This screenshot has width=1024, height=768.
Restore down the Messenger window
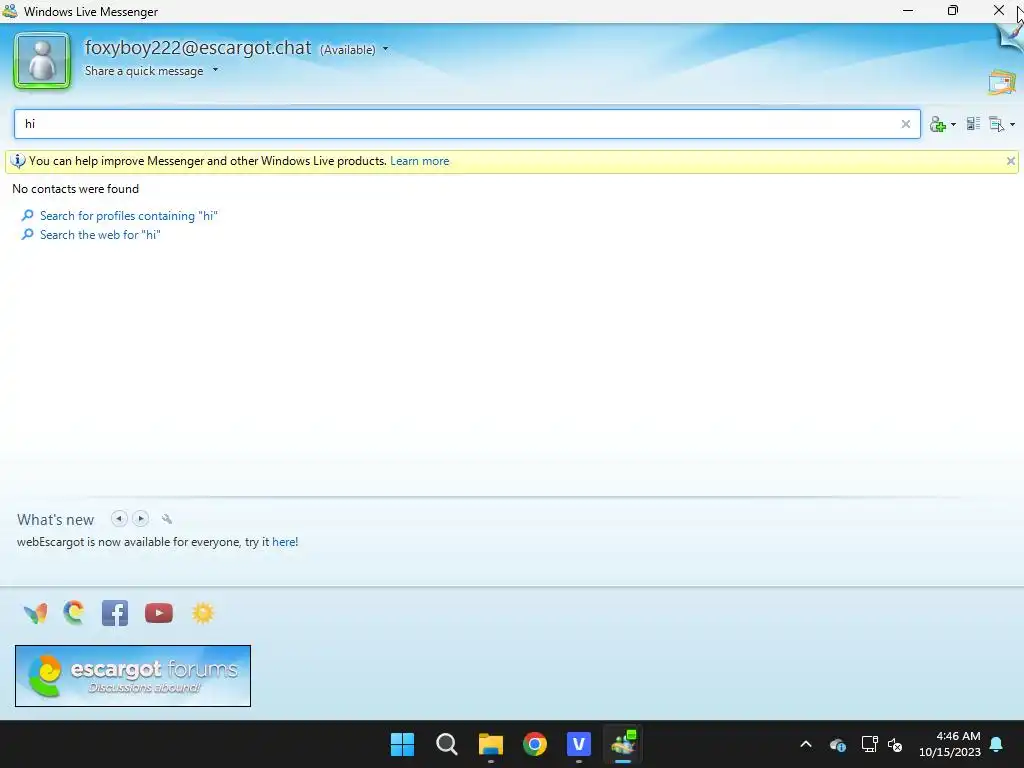tap(953, 10)
